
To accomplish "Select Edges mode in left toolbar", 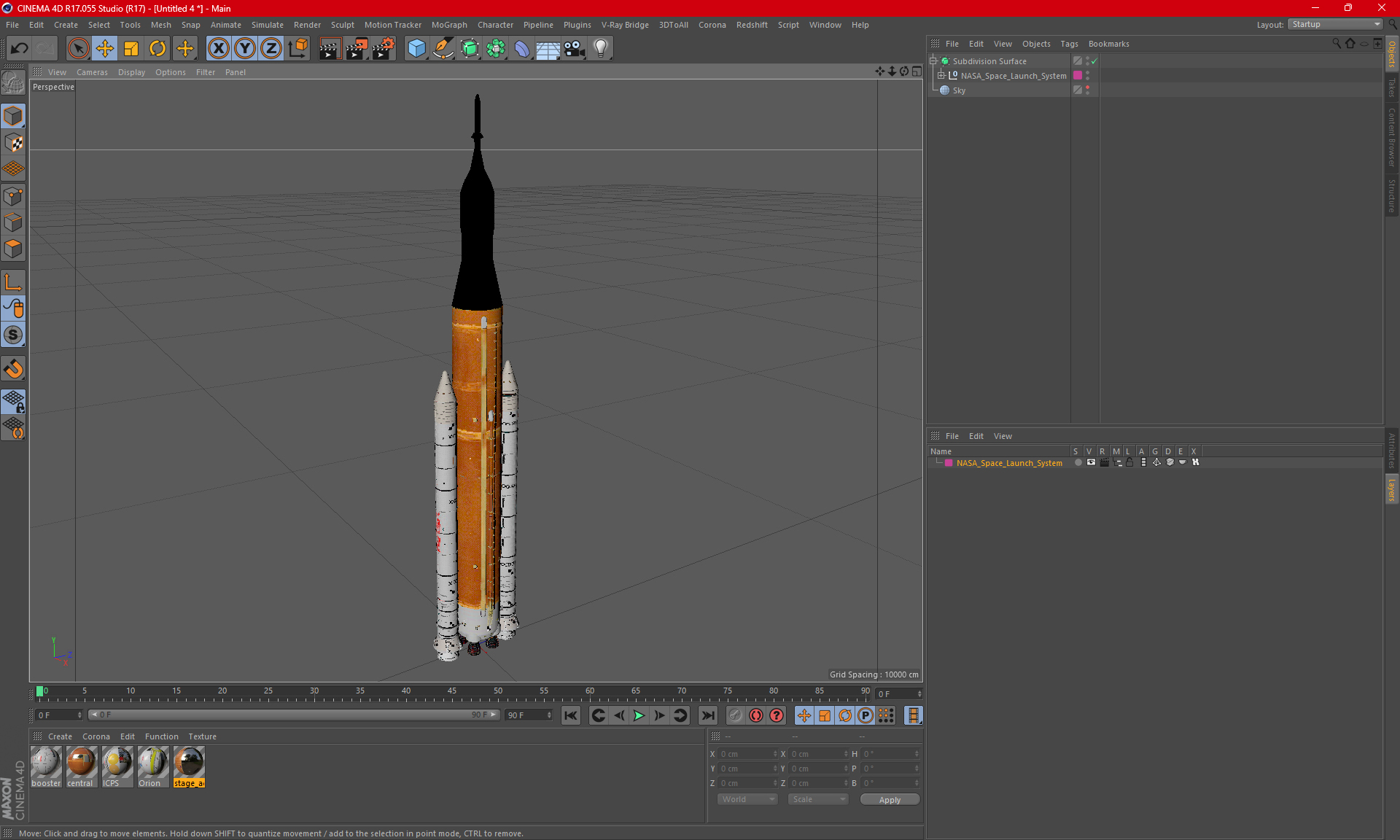I will click(13, 222).
